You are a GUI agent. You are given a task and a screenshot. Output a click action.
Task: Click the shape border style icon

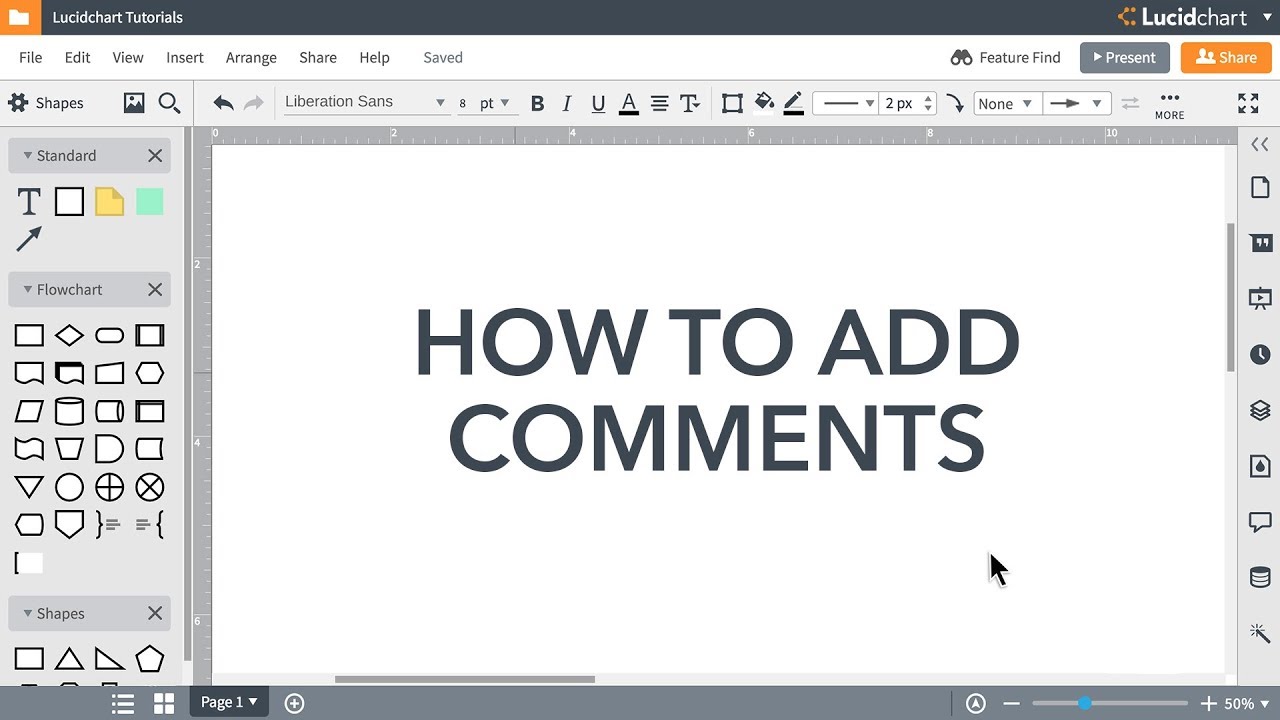coord(732,103)
